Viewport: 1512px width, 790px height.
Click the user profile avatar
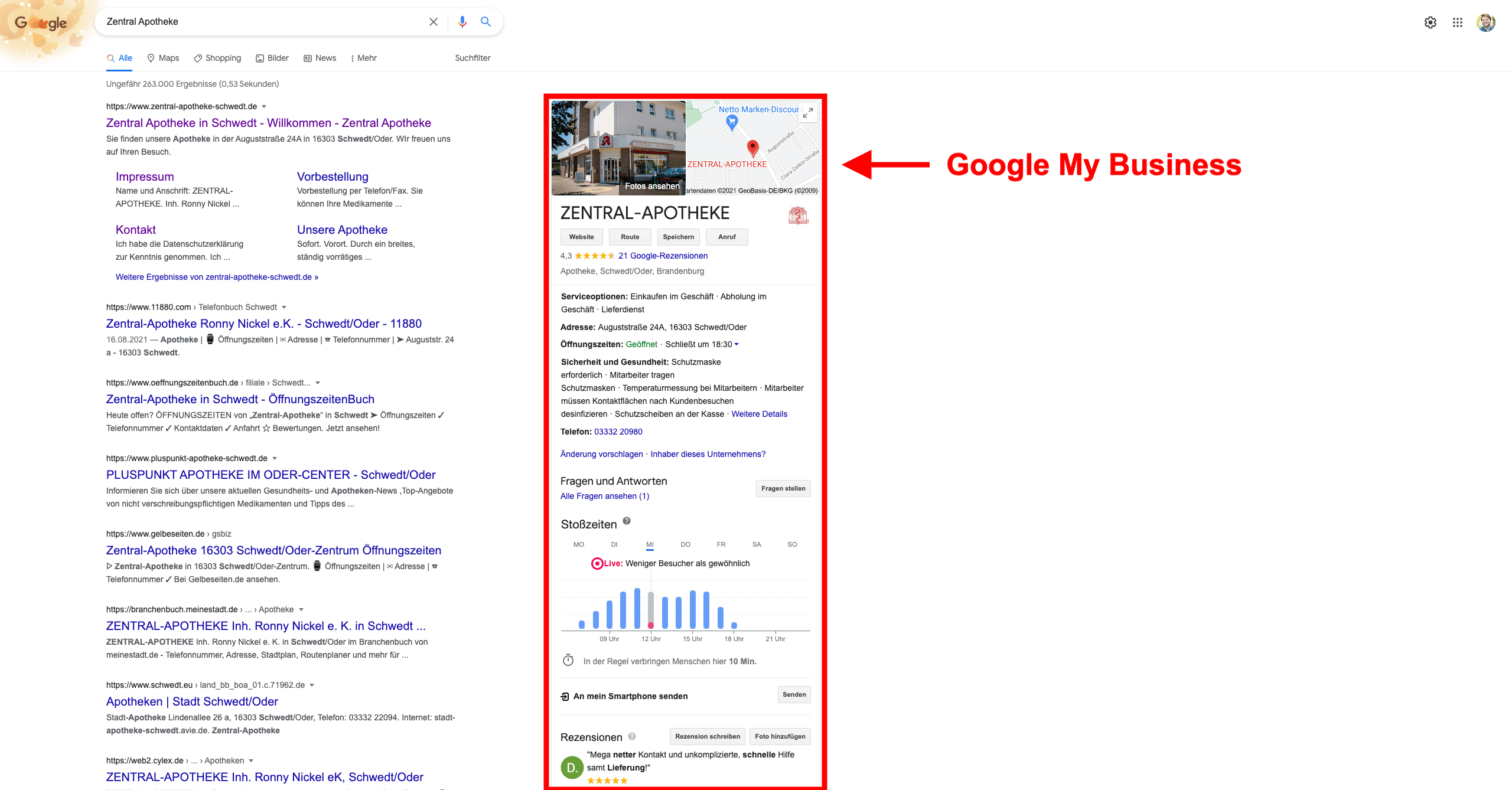coord(1485,22)
